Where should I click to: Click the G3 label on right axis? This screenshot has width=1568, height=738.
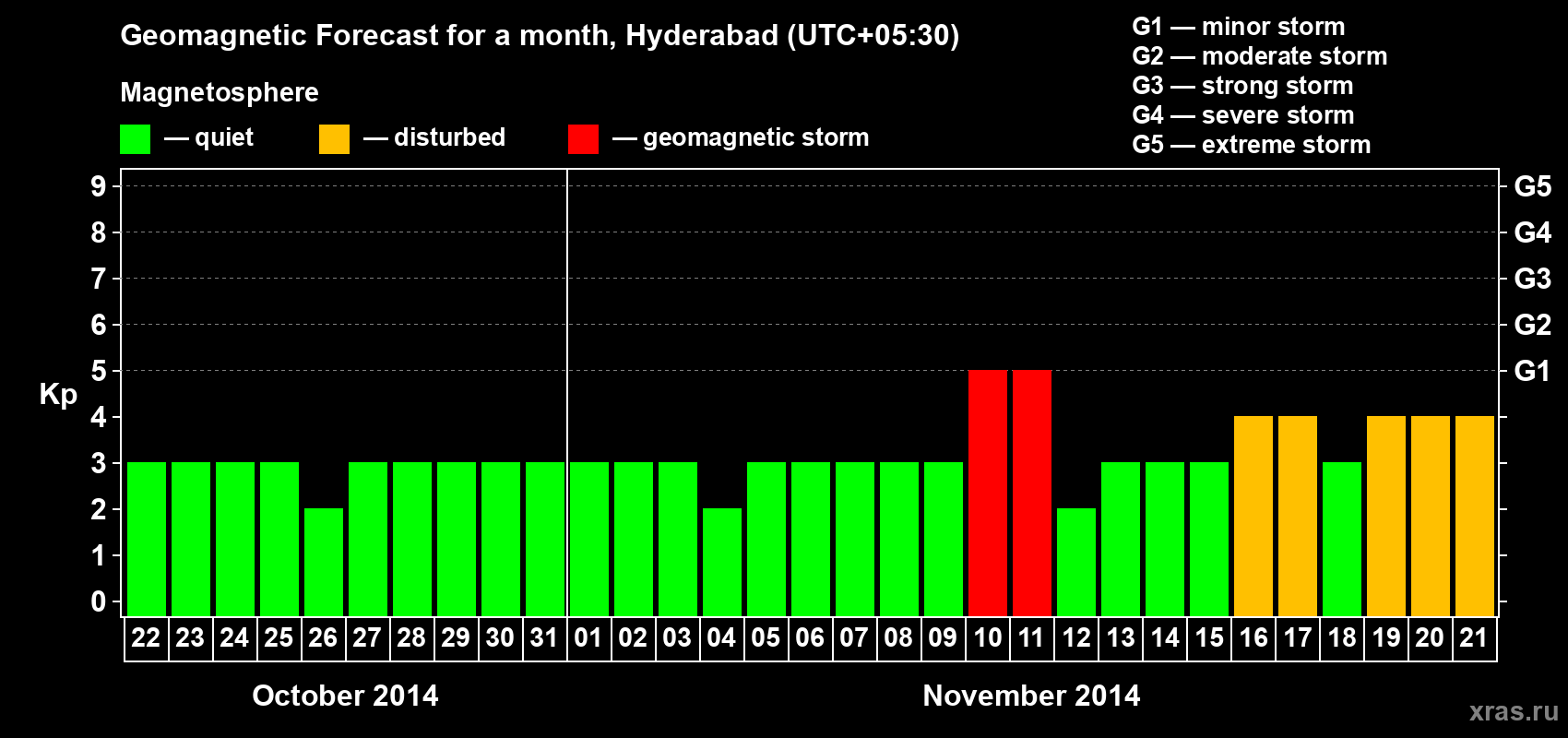pos(1532,279)
